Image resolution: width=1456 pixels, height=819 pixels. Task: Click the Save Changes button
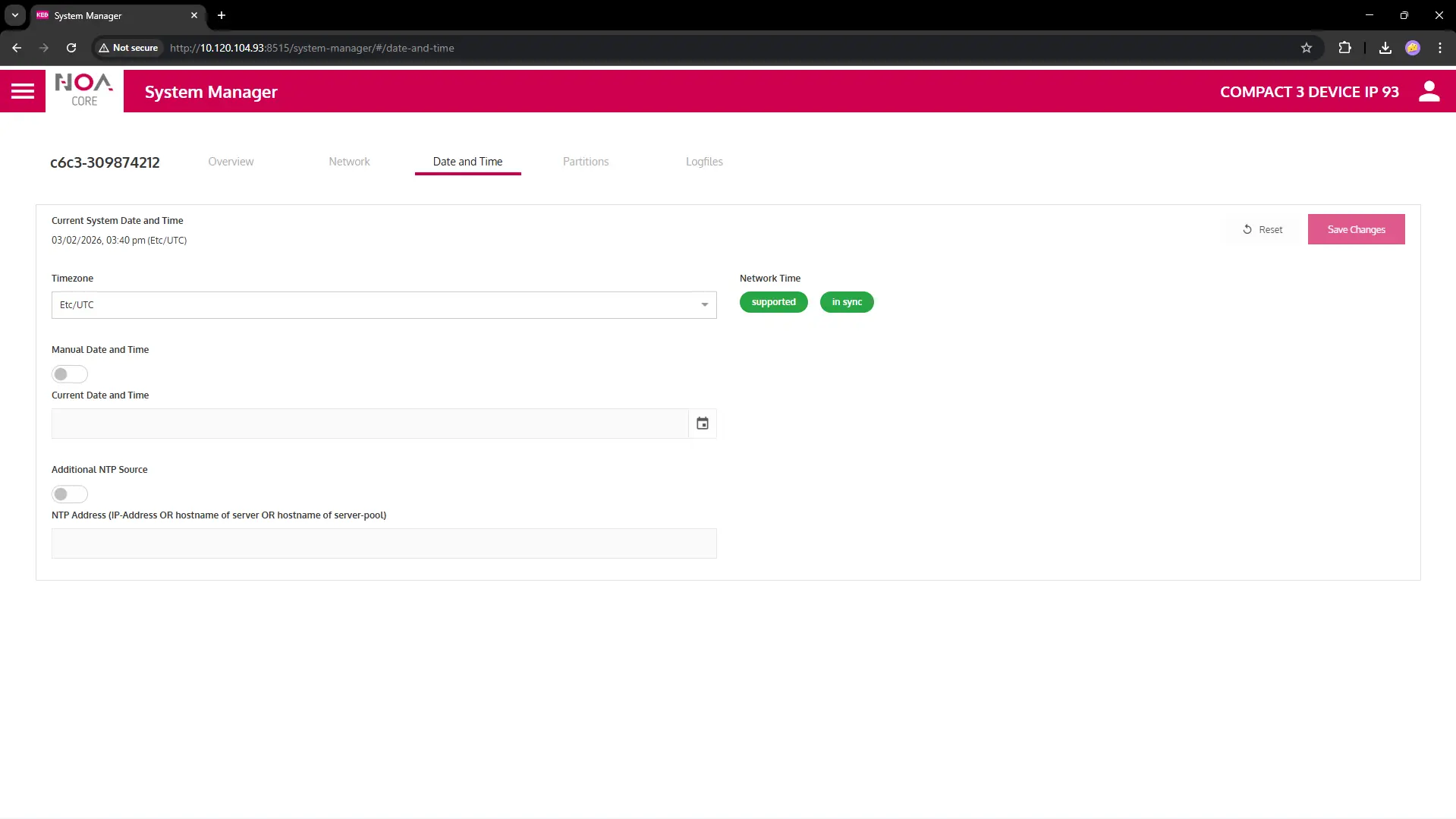click(x=1355, y=229)
